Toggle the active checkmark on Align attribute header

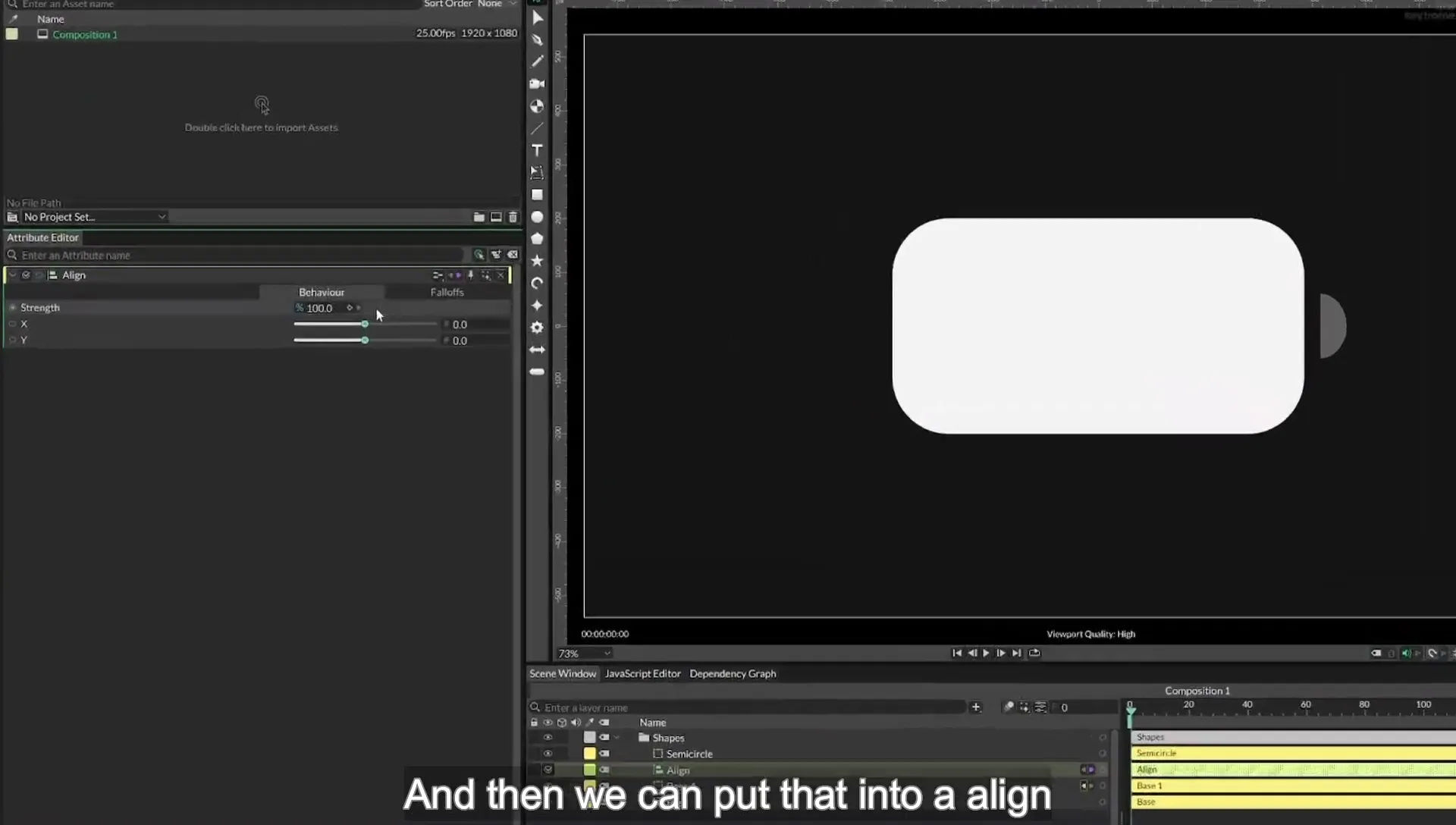pos(26,275)
